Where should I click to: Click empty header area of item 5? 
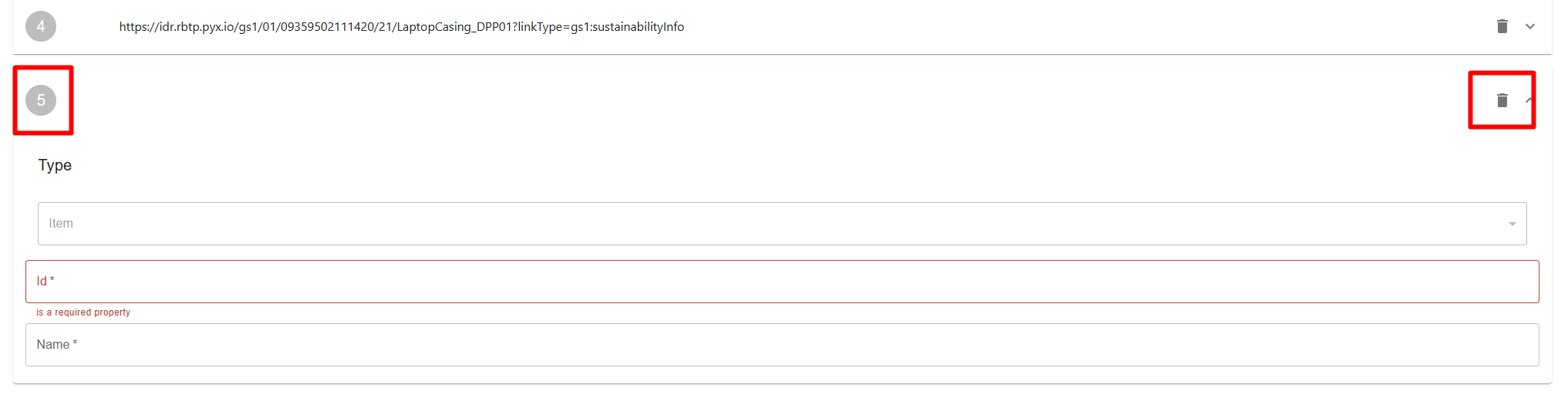(771, 100)
